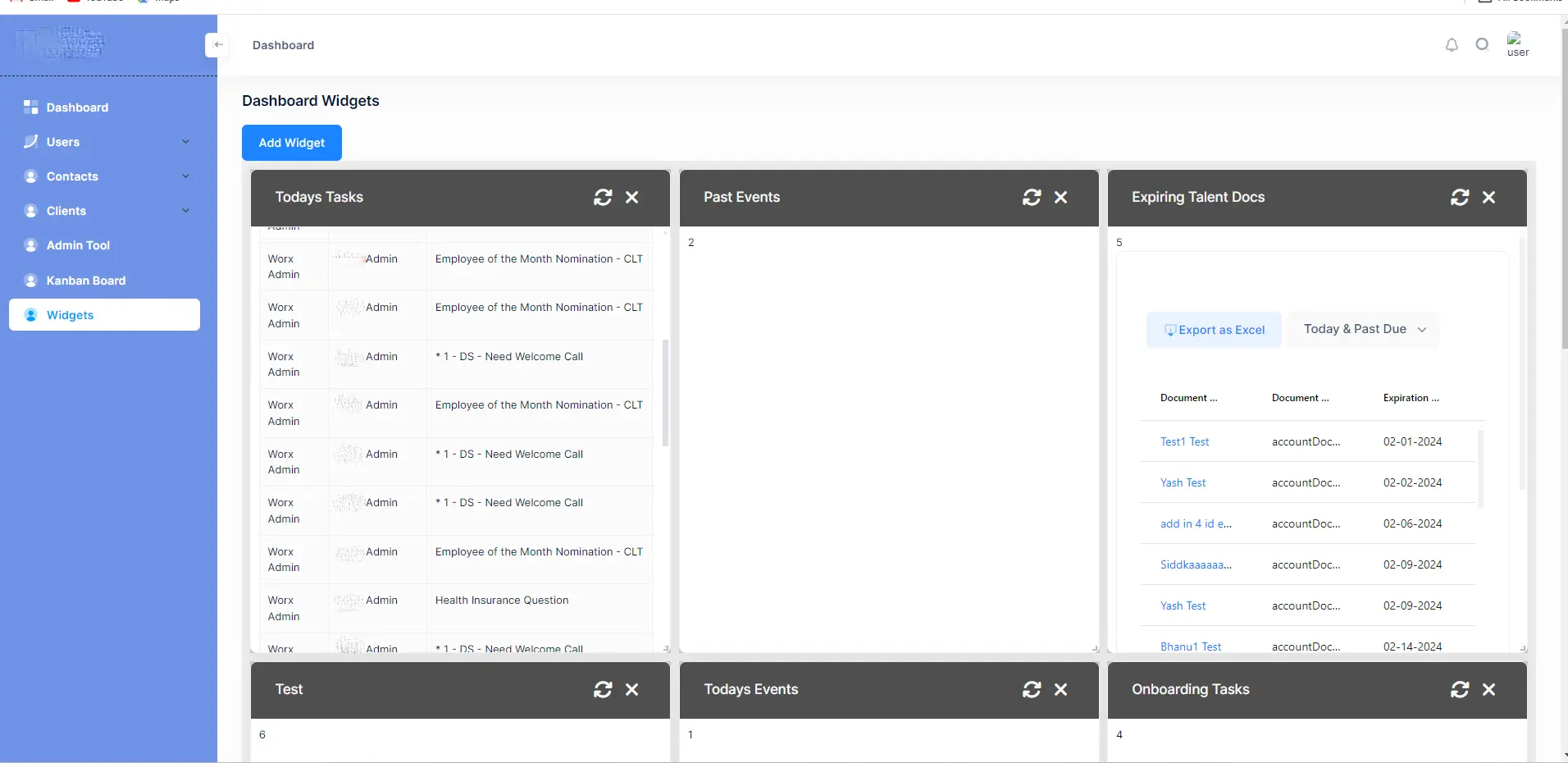This screenshot has width=1568, height=763.
Task: Expand the Contacts submenu
Action: 185,176
